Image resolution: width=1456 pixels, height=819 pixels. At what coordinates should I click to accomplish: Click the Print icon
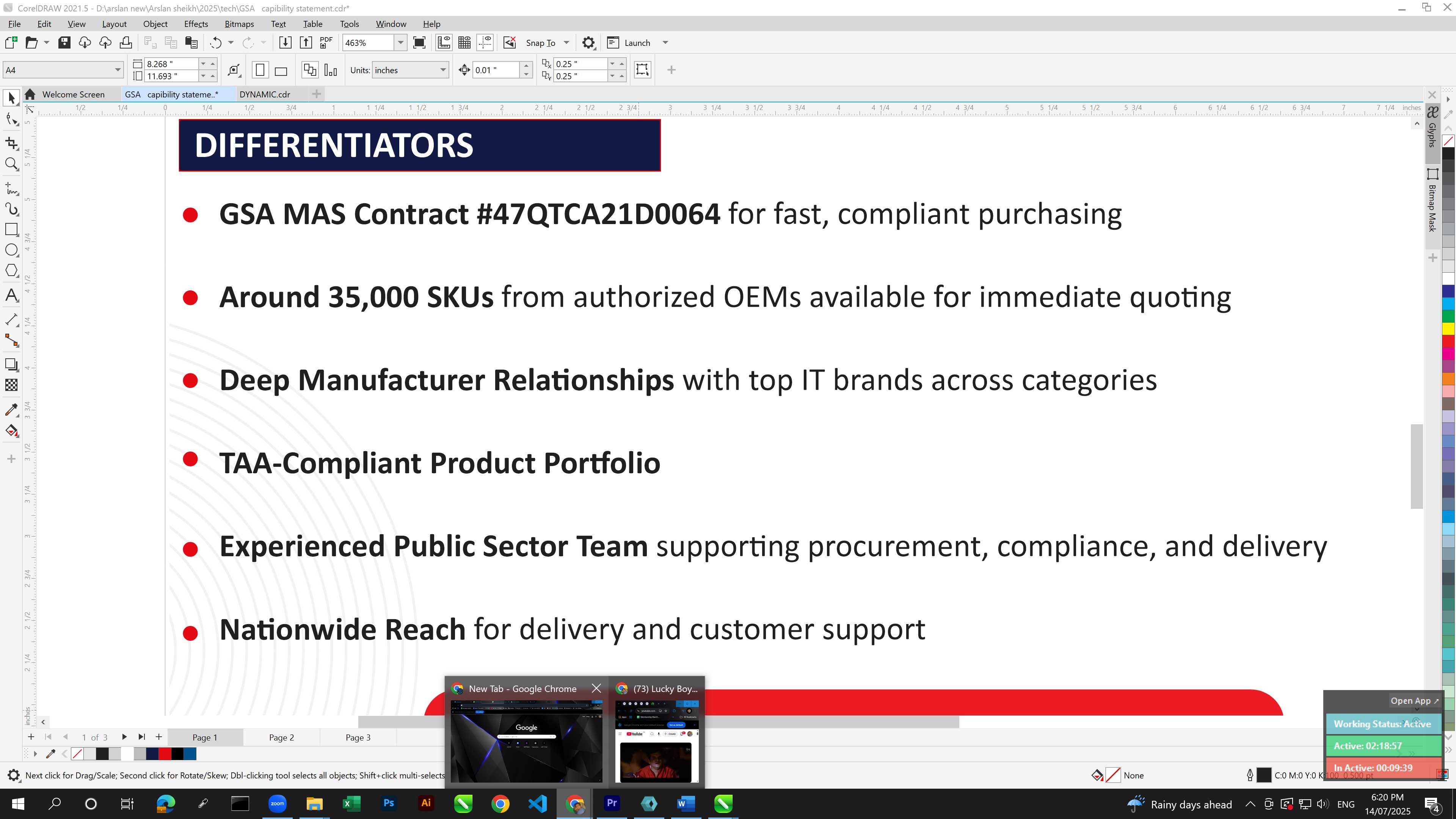[126, 43]
